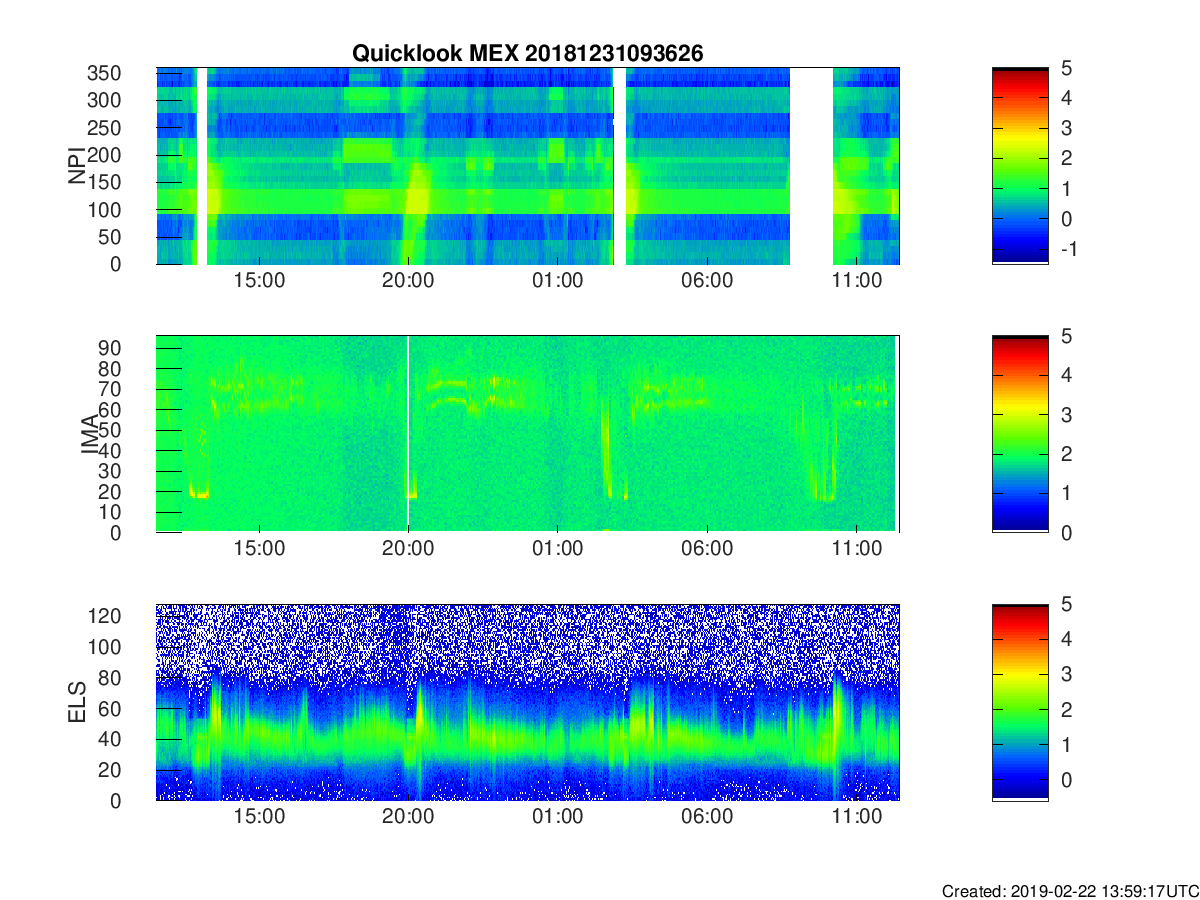Click the 11:00 time tick of ELS plot

pyautogui.click(x=856, y=817)
